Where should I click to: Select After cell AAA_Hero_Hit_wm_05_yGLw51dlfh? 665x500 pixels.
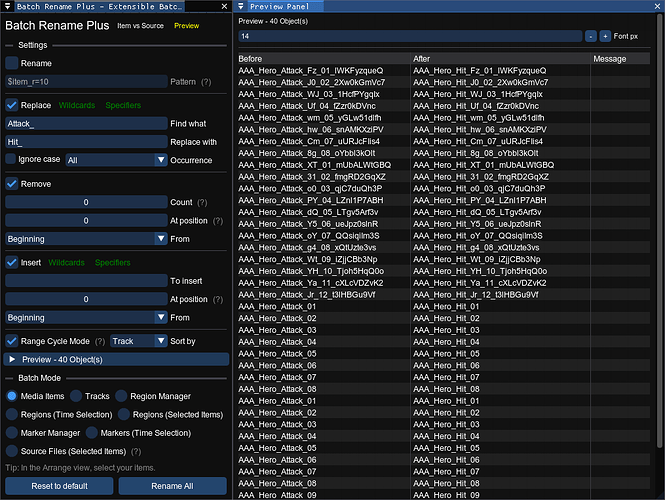(478, 117)
